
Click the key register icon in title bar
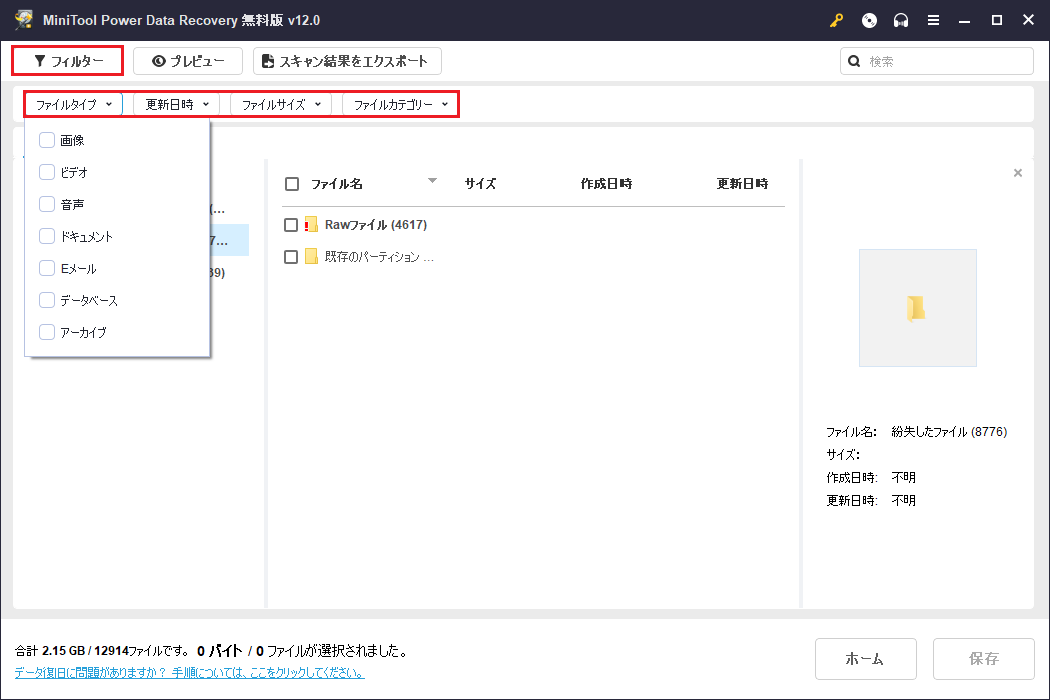[836, 21]
